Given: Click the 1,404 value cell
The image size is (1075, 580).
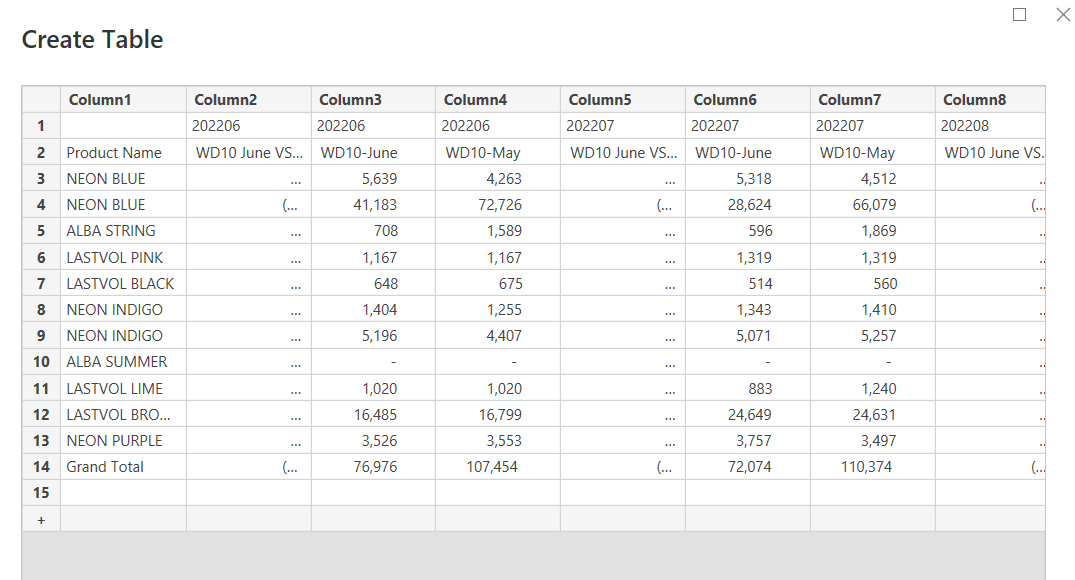Looking at the screenshot, I should click(374, 309).
